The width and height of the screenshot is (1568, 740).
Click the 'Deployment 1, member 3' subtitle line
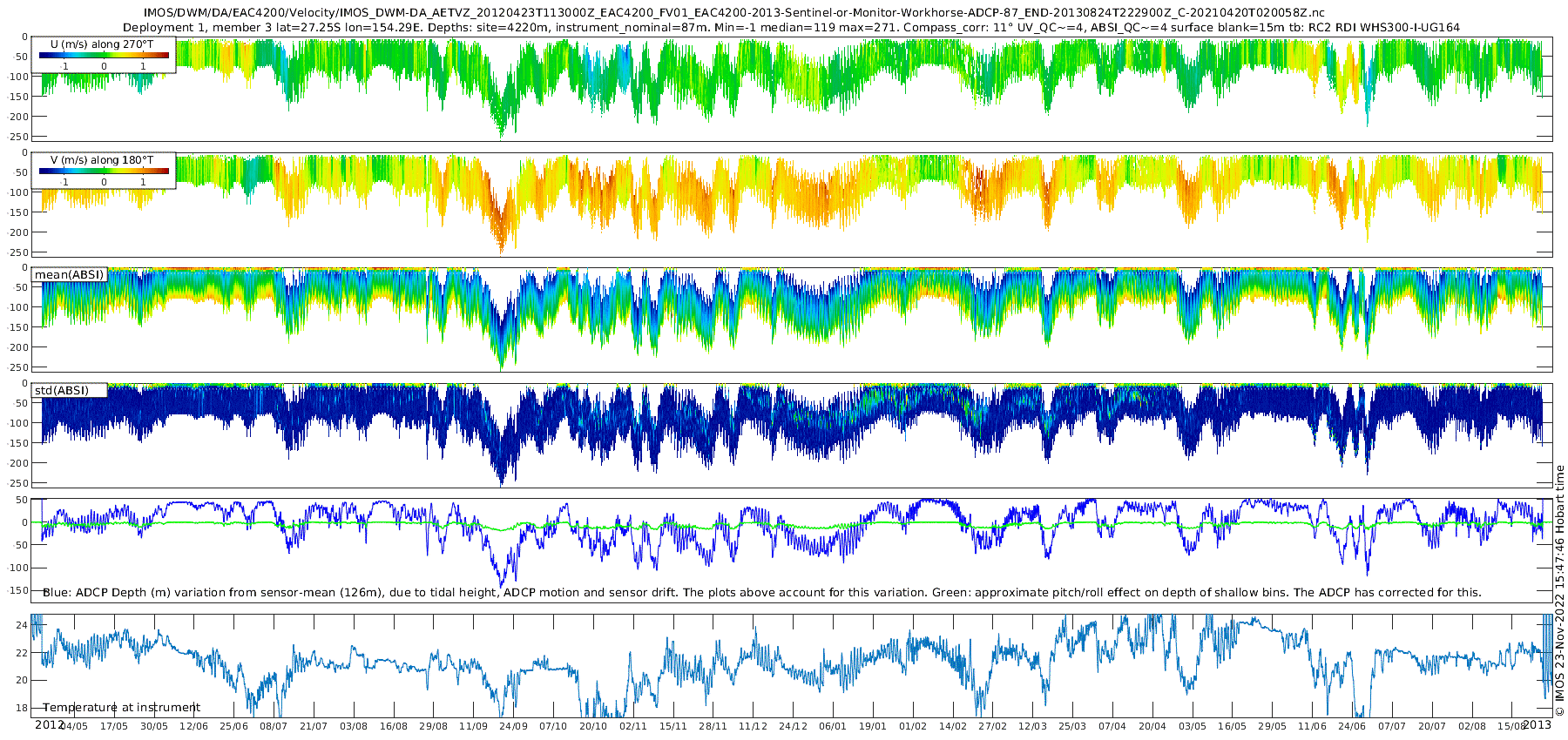(791, 27)
